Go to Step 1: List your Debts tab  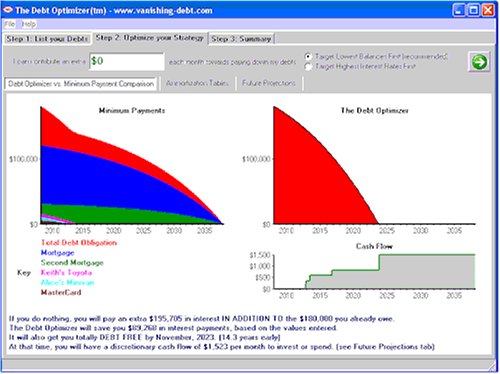pyautogui.click(x=47, y=39)
